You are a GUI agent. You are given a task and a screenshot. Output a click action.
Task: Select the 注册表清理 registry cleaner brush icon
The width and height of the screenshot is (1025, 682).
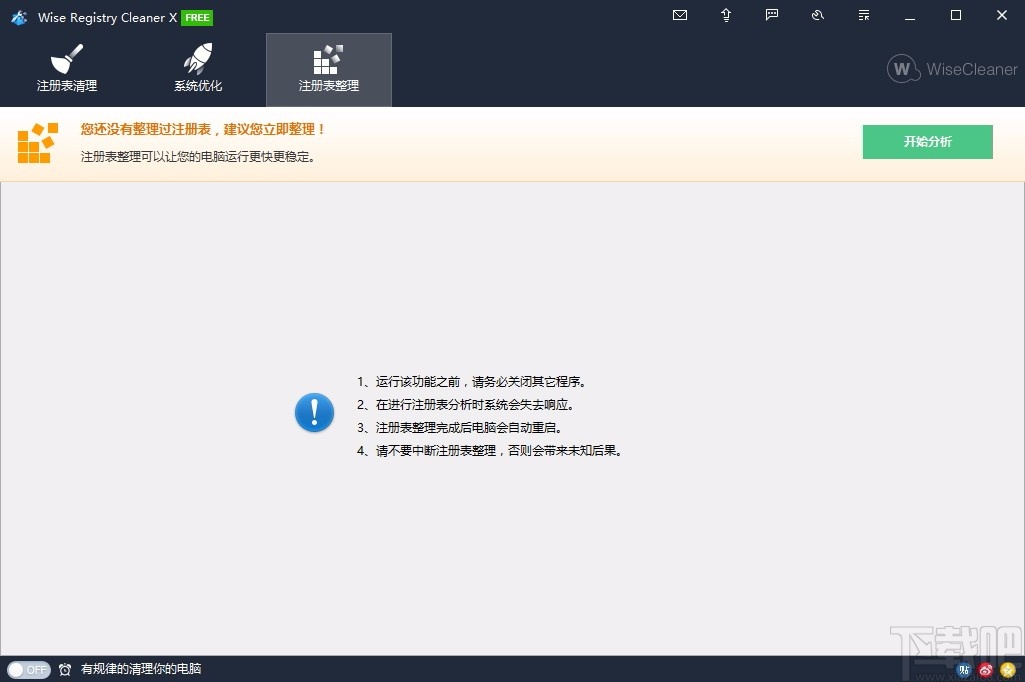66,60
